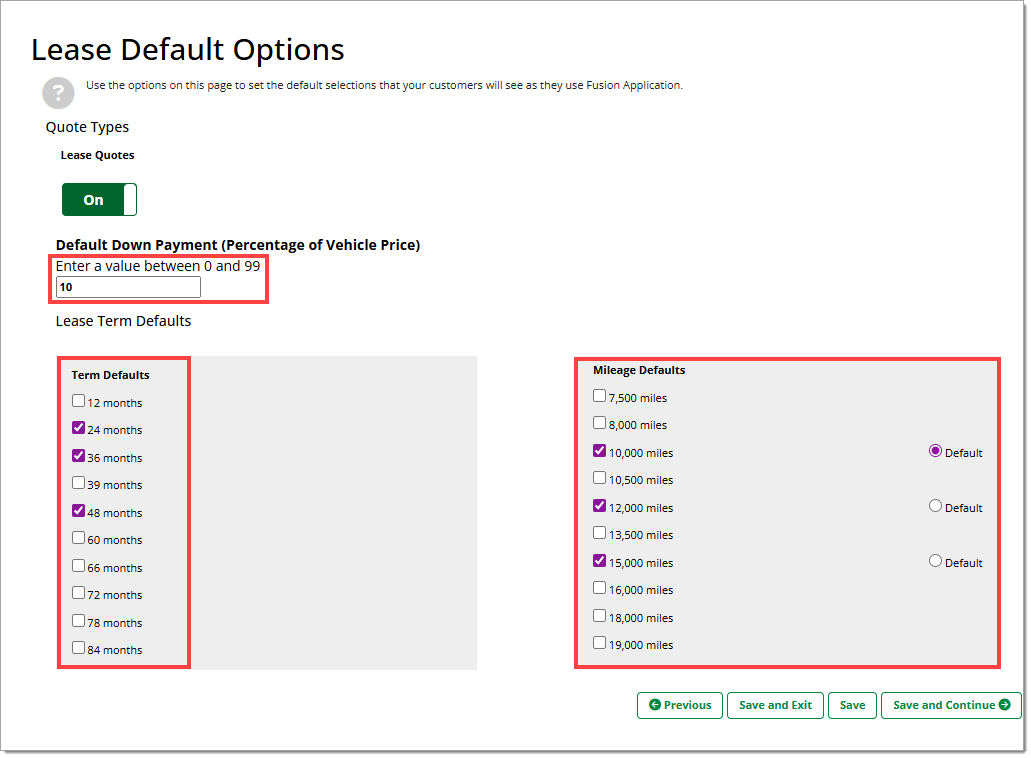The width and height of the screenshot is (1031, 758).
Task: Tick the 19,000 miles checkbox
Action: [x=600, y=644]
